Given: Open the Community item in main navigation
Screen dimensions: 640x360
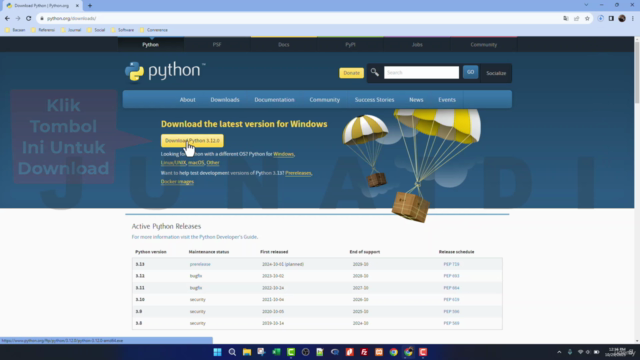Looking at the screenshot, I should (x=324, y=100).
